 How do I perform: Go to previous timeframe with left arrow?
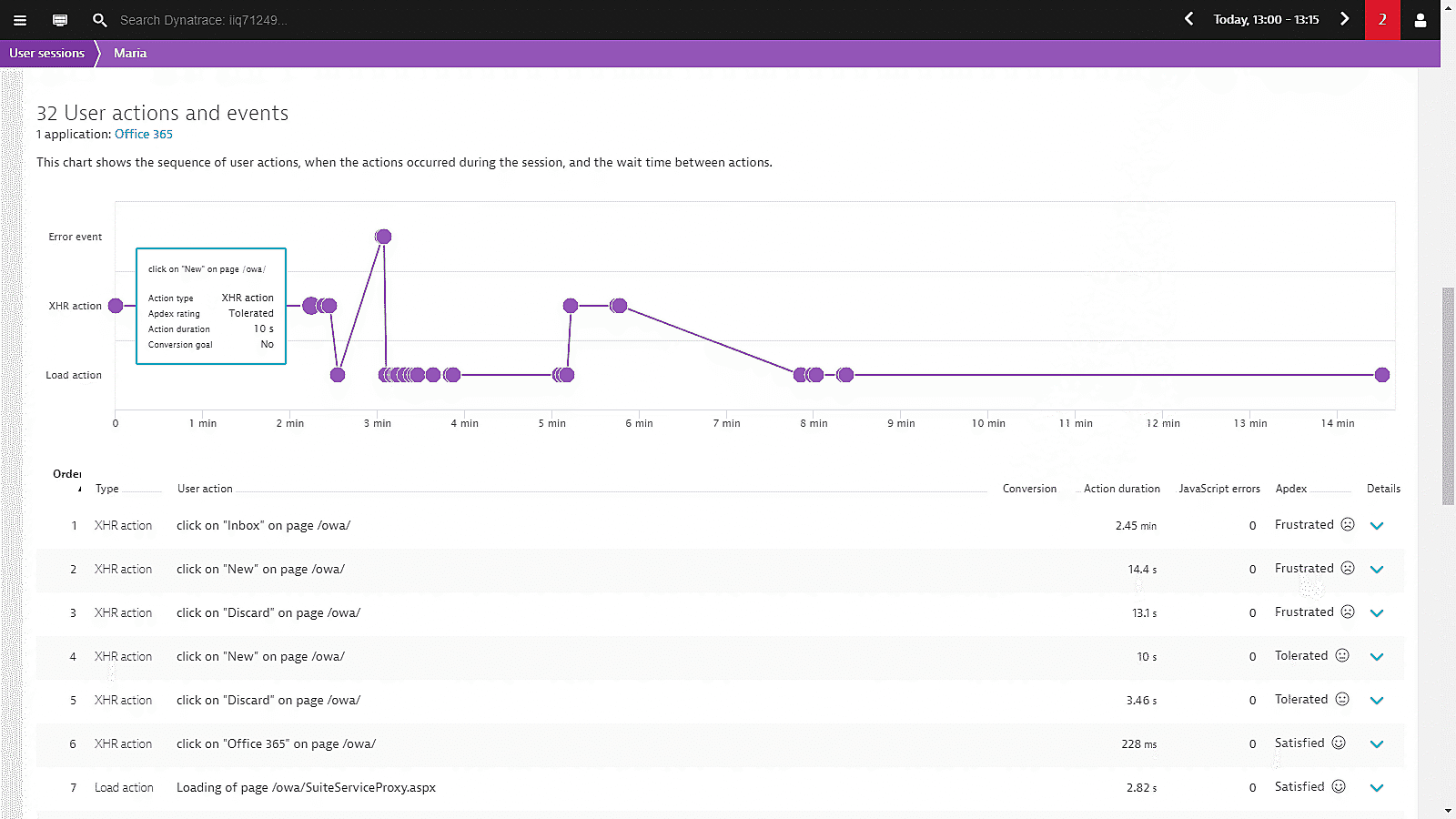(x=1189, y=19)
